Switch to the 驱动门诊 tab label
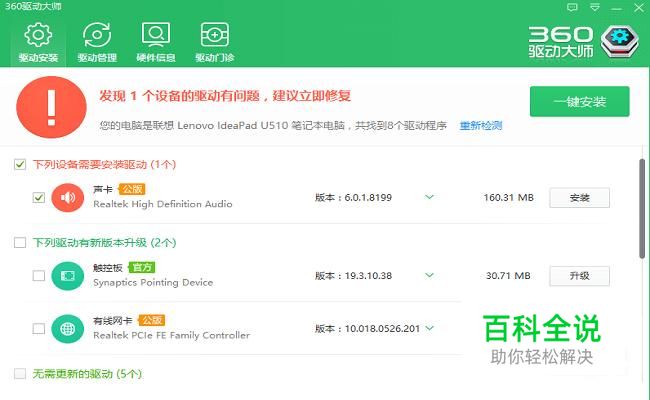 (x=215, y=58)
